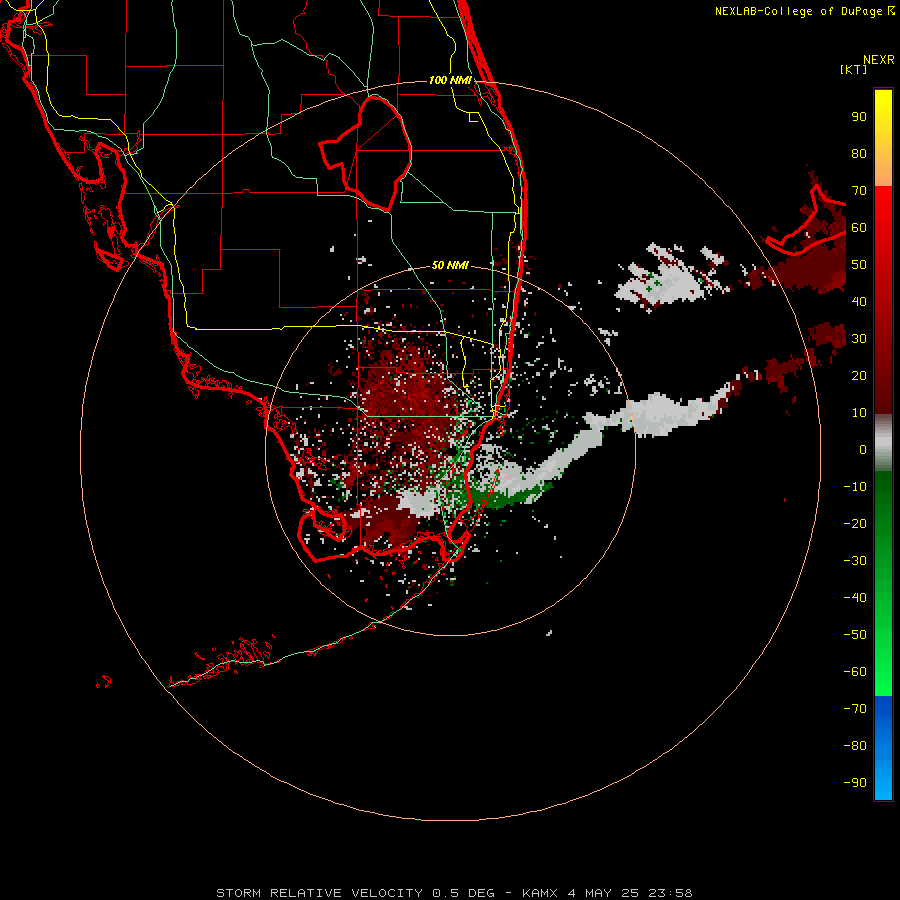Click the -90 value on the velocity scale
Viewport: 900px width, 900px height.
click(855, 783)
